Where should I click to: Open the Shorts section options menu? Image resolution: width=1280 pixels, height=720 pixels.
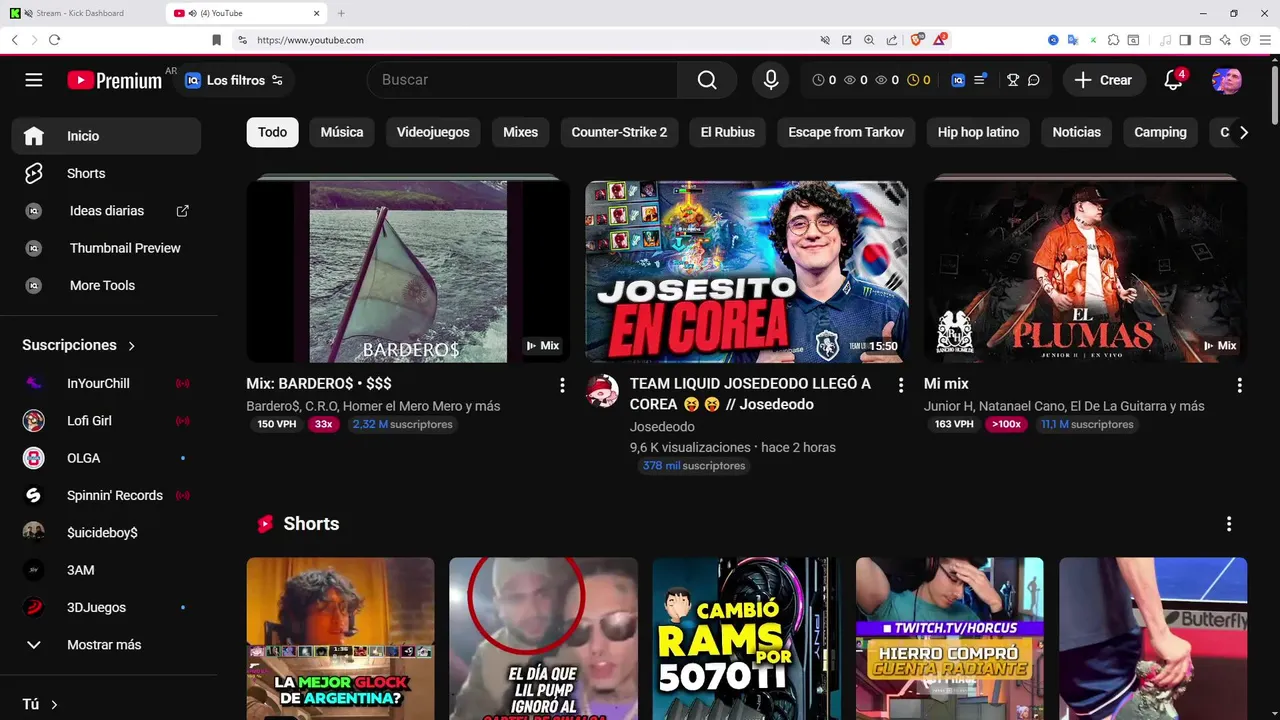tap(1229, 524)
